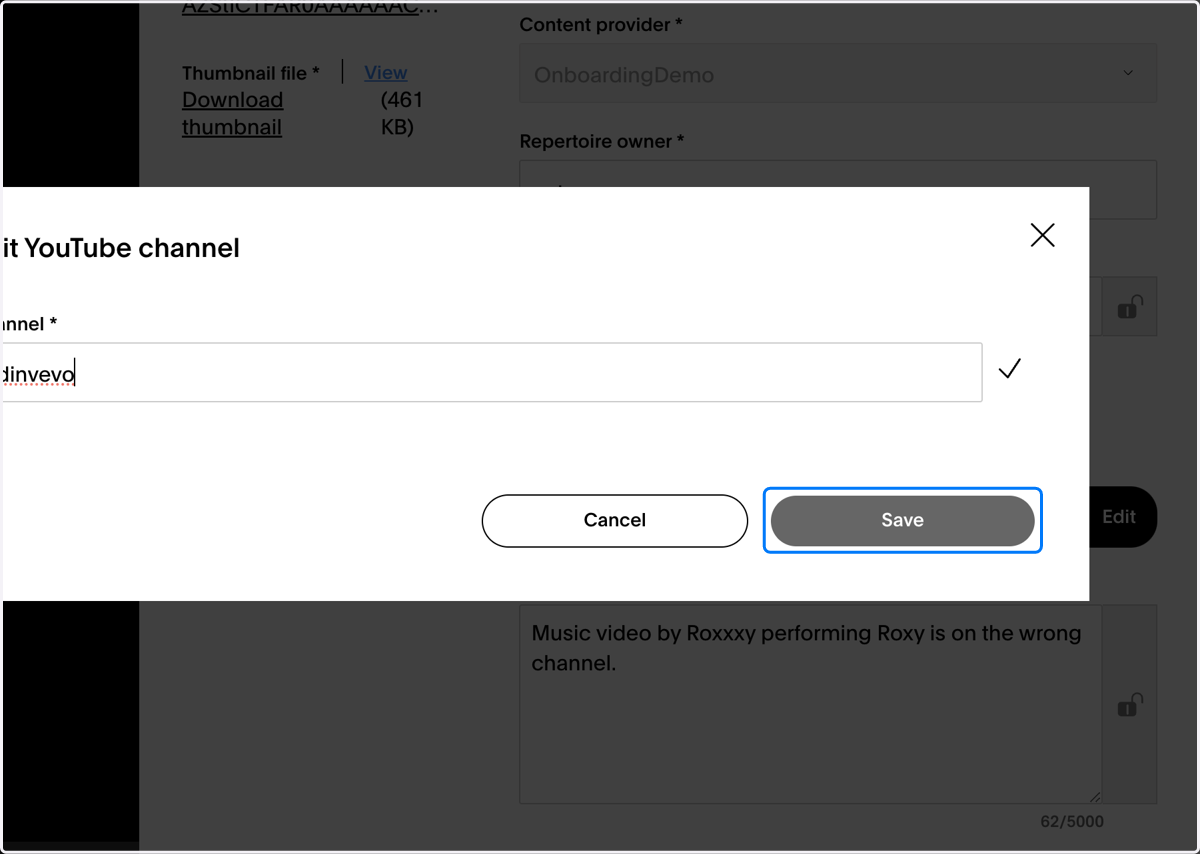The height and width of the screenshot is (854, 1200).
Task: Click the 62/5000 character counter
Action: (x=1072, y=822)
